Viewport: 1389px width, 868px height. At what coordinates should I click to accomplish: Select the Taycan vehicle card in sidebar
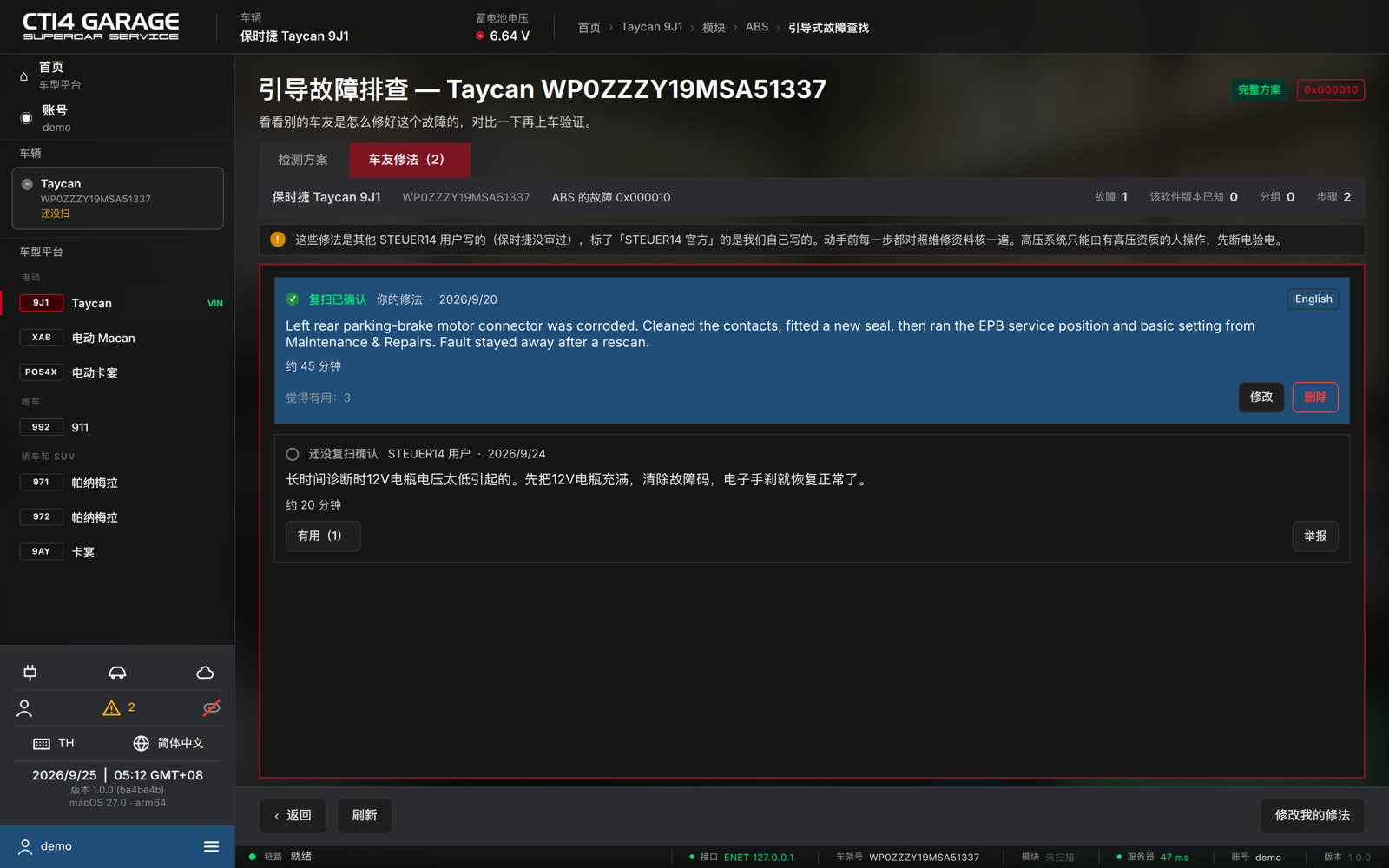(x=117, y=199)
